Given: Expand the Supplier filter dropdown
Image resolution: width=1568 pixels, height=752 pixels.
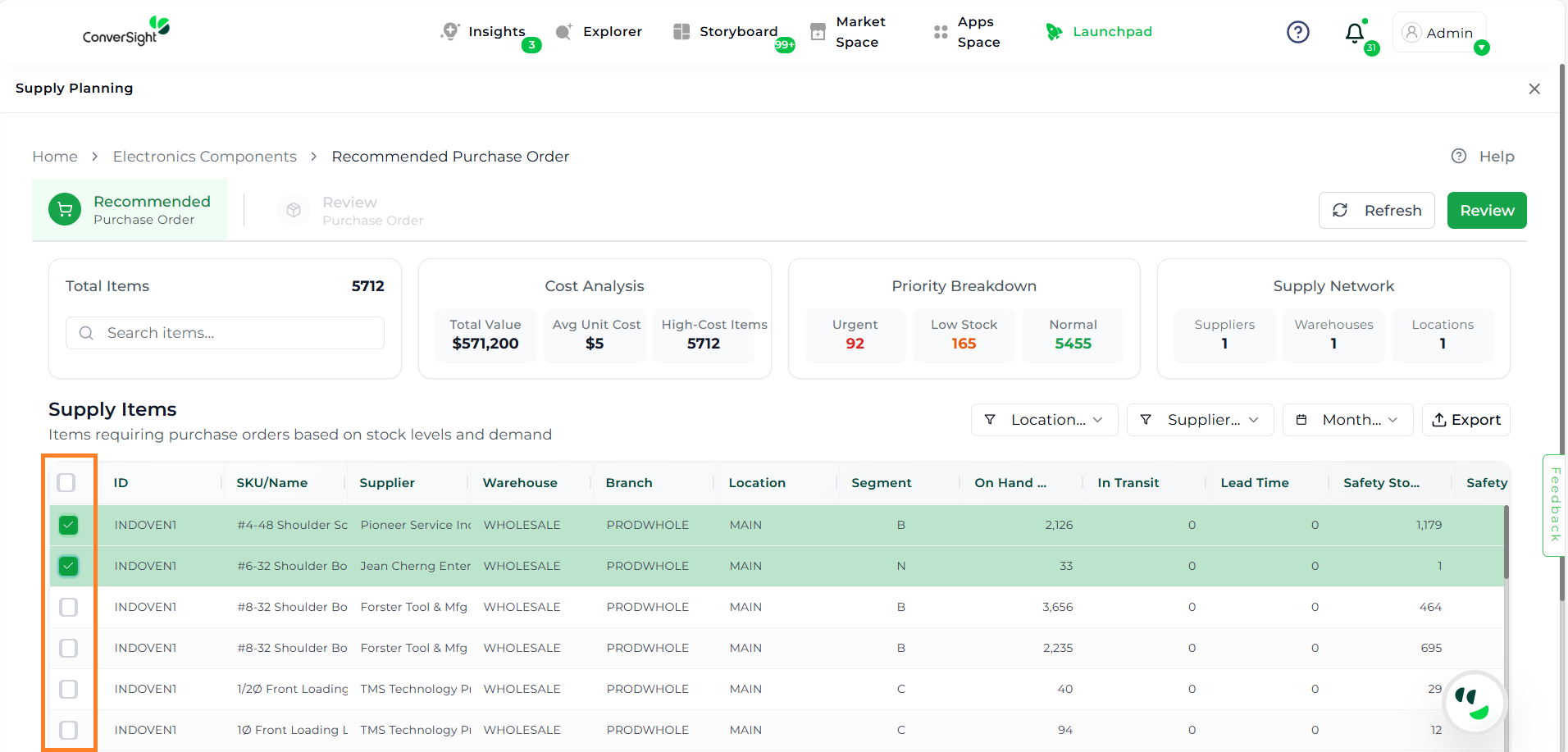Looking at the screenshot, I should 1200,420.
